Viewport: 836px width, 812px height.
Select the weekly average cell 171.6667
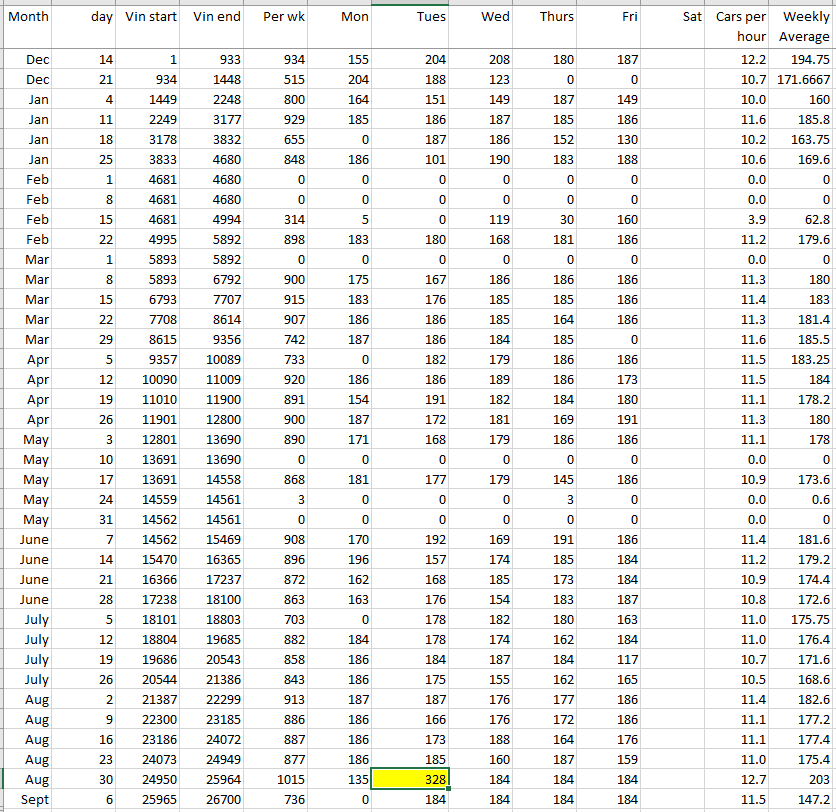coord(803,79)
